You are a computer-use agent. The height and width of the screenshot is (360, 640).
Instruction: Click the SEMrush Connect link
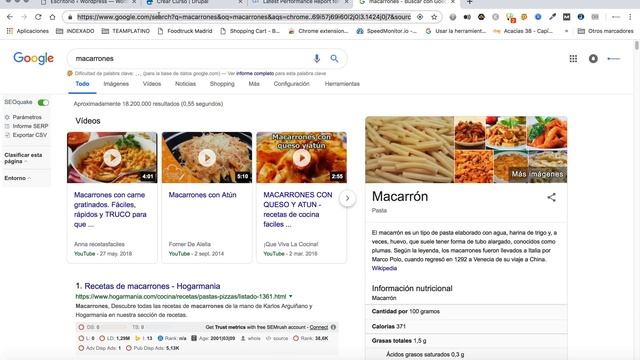319,327
